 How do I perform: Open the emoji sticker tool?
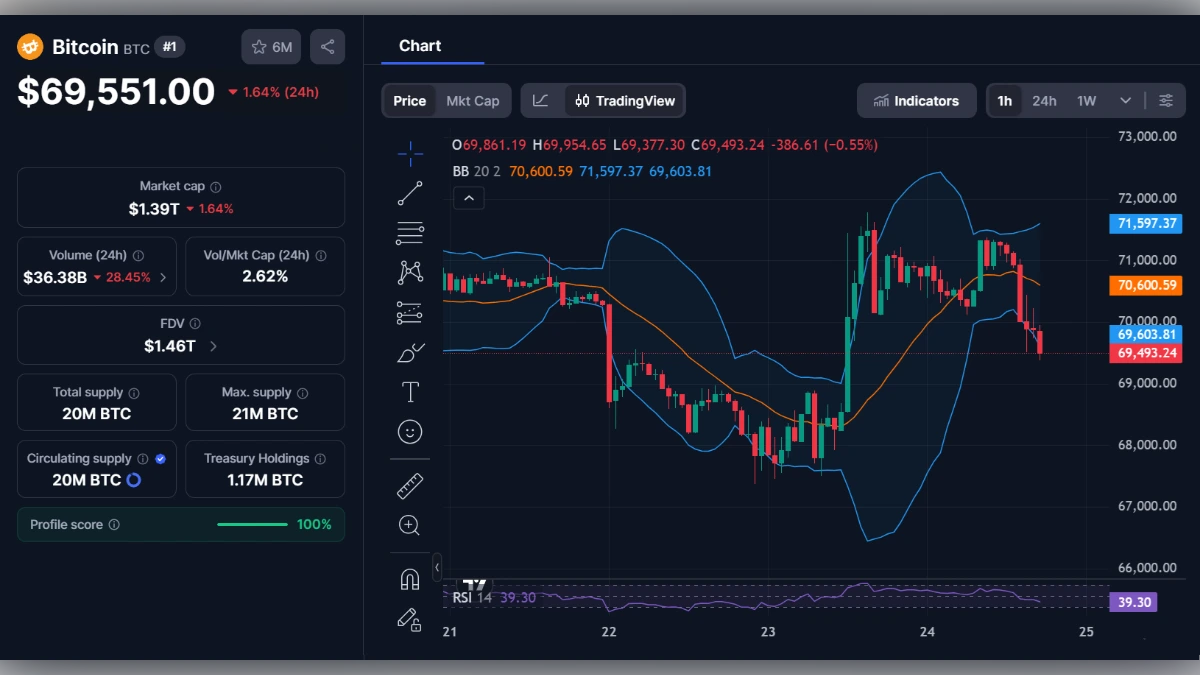pyautogui.click(x=410, y=430)
